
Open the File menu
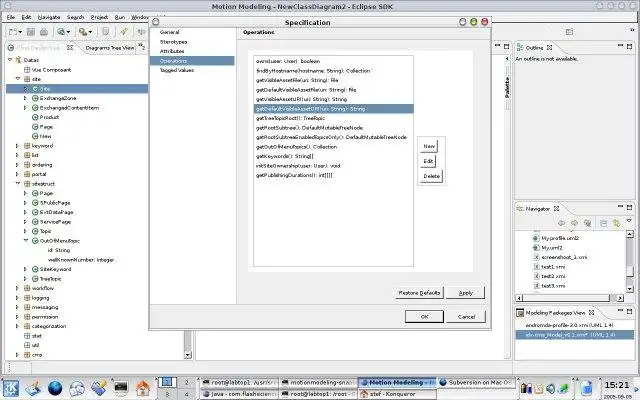pyautogui.click(x=11, y=17)
